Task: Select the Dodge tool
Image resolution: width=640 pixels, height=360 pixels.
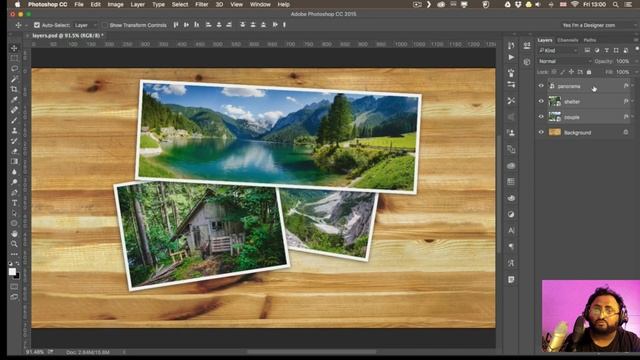Action: 14,182
